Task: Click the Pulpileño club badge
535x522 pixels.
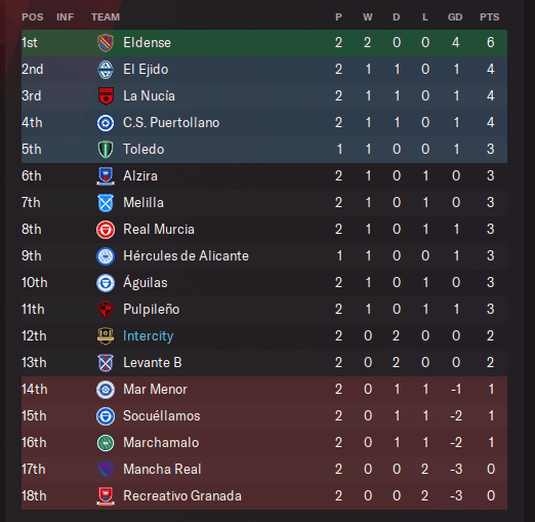Action: tap(105, 309)
